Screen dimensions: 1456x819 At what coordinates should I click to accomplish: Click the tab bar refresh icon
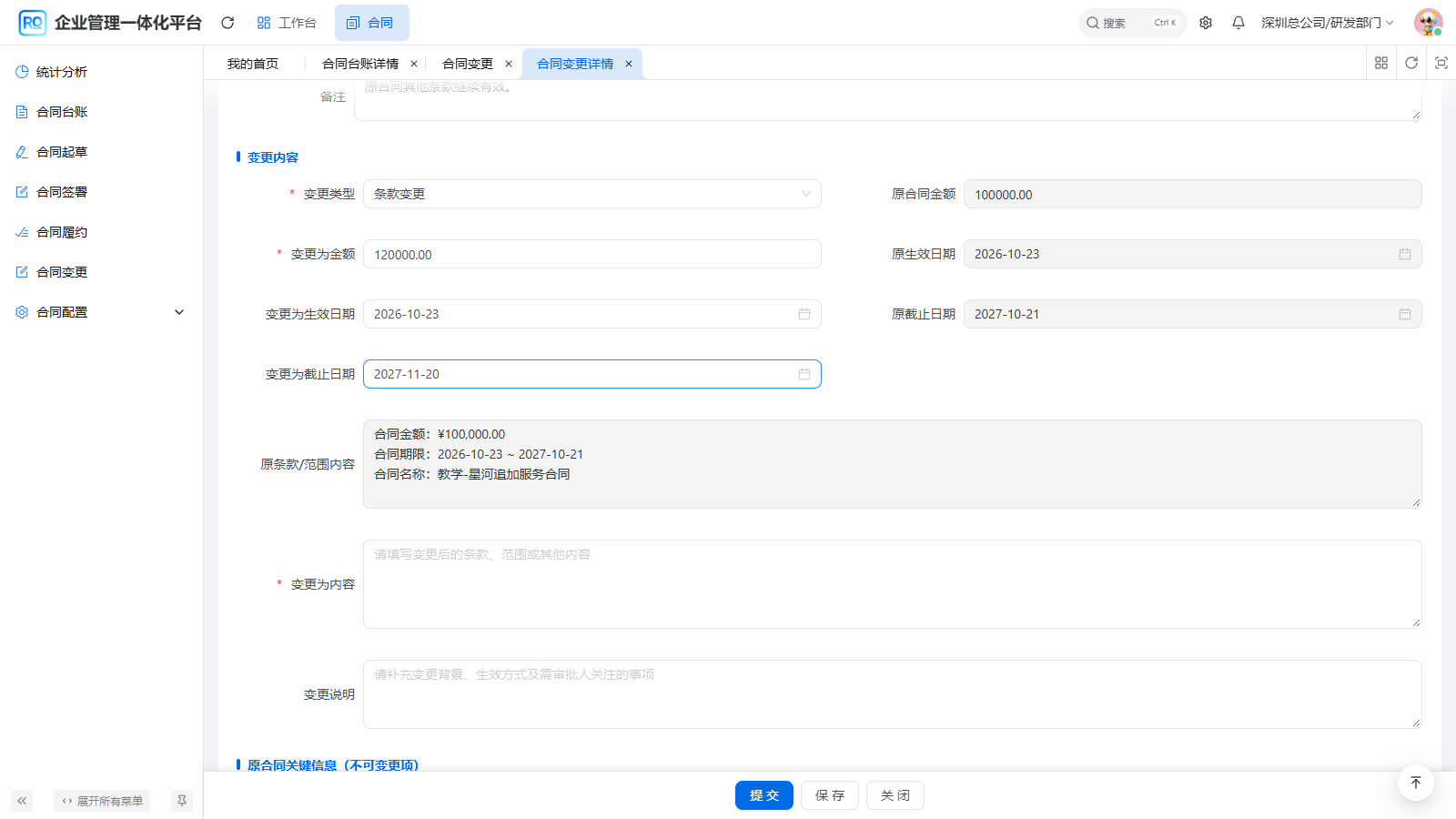click(1411, 63)
